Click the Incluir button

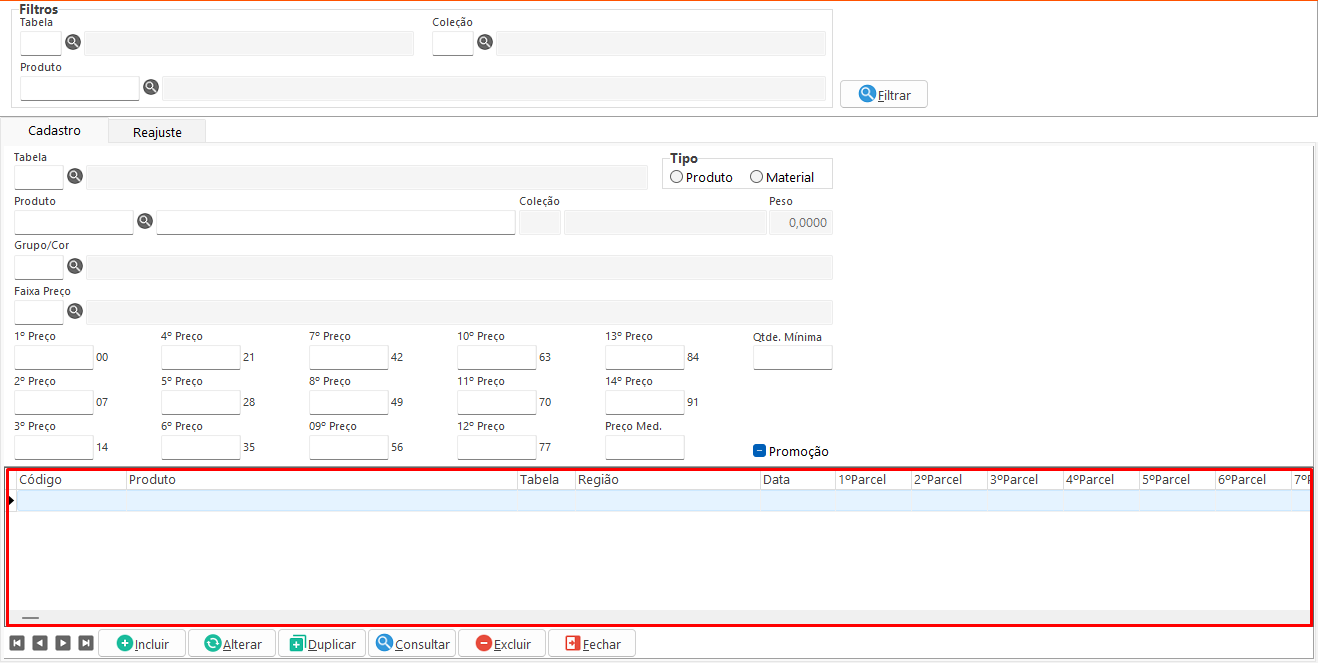[143, 644]
